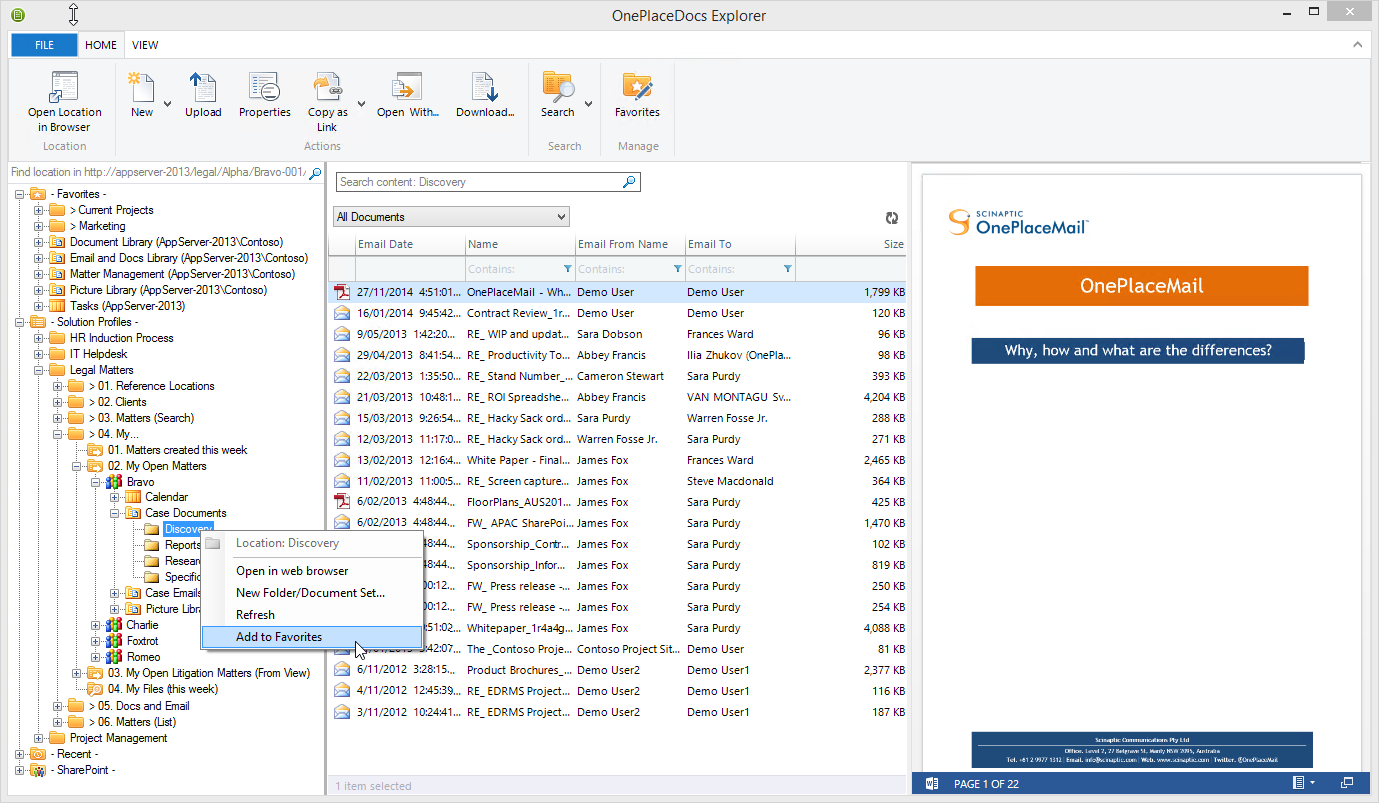Click the Word icon in preview status bar

tap(931, 783)
